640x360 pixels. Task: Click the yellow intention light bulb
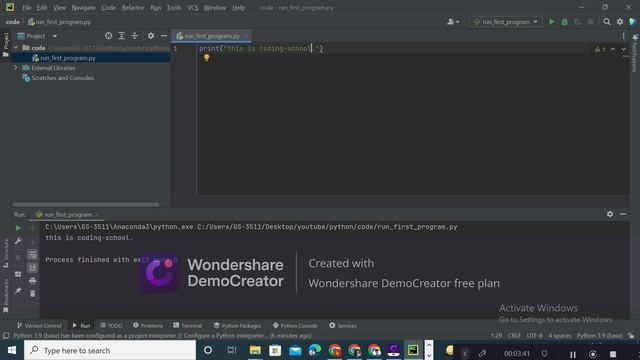point(207,58)
